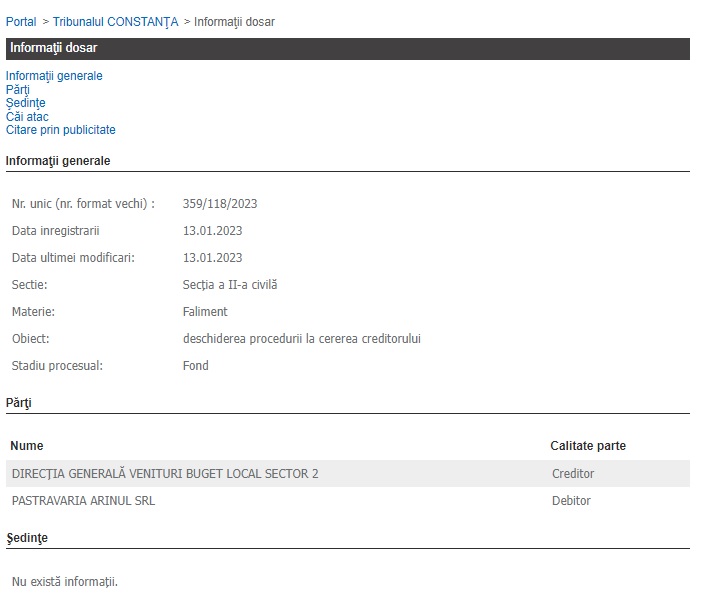The height and width of the screenshot is (601, 705).
Task: Click the case number 359/118/2023
Action: (220, 204)
